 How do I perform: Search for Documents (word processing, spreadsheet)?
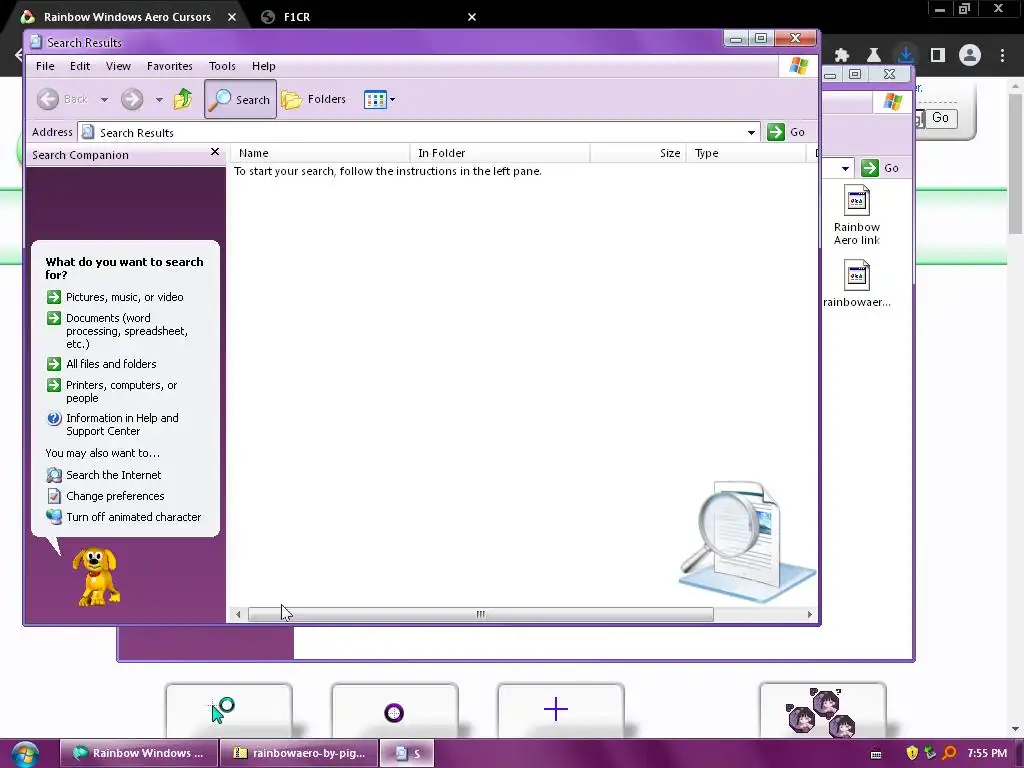pos(118,331)
